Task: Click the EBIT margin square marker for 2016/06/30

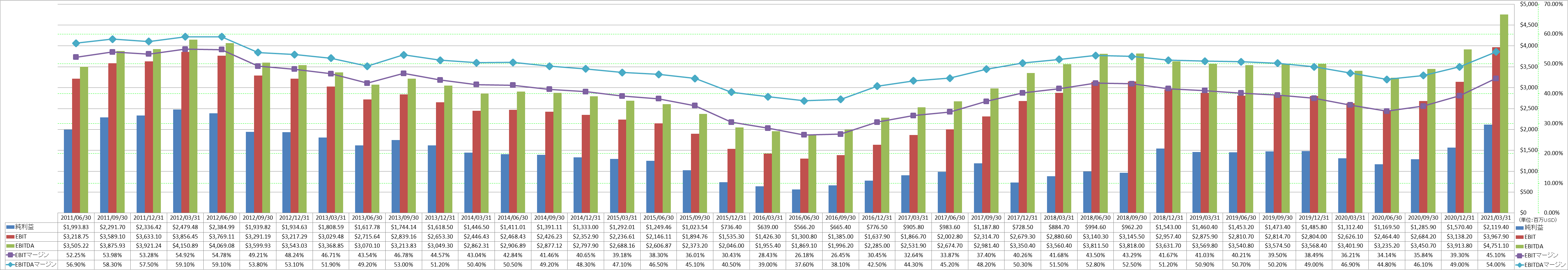Action: tap(805, 135)
